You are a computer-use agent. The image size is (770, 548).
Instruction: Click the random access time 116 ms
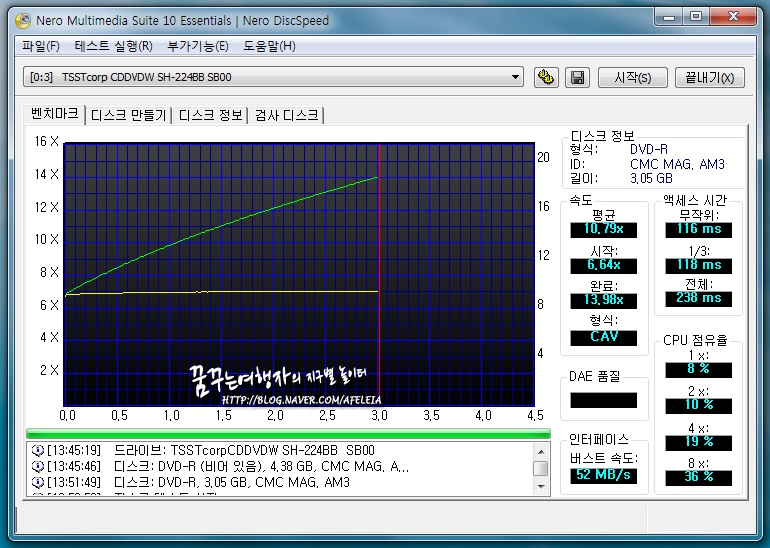698,229
